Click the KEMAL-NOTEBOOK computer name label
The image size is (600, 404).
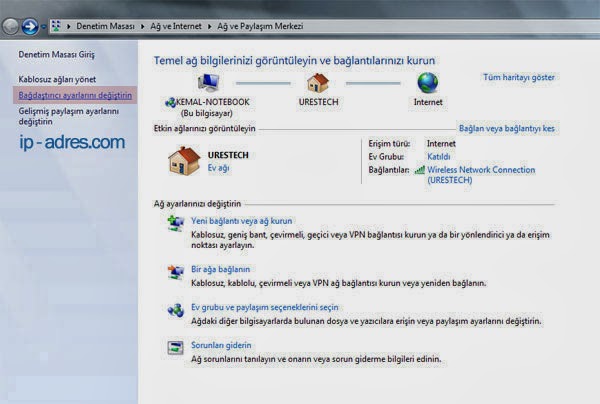pyautogui.click(x=212, y=102)
